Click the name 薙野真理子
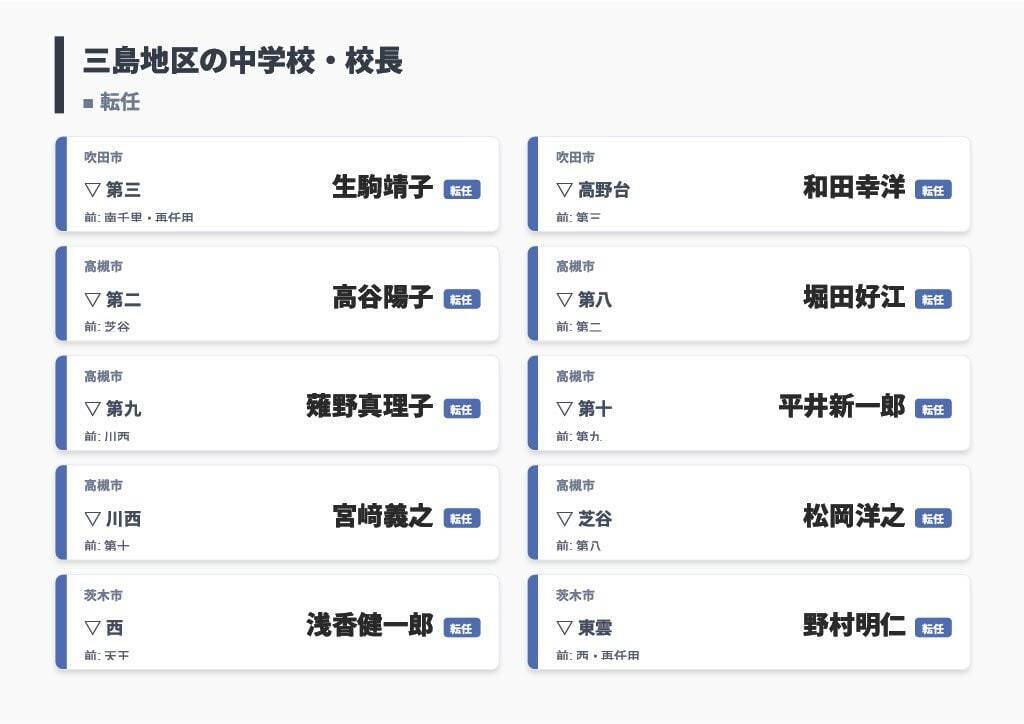 click(x=369, y=406)
